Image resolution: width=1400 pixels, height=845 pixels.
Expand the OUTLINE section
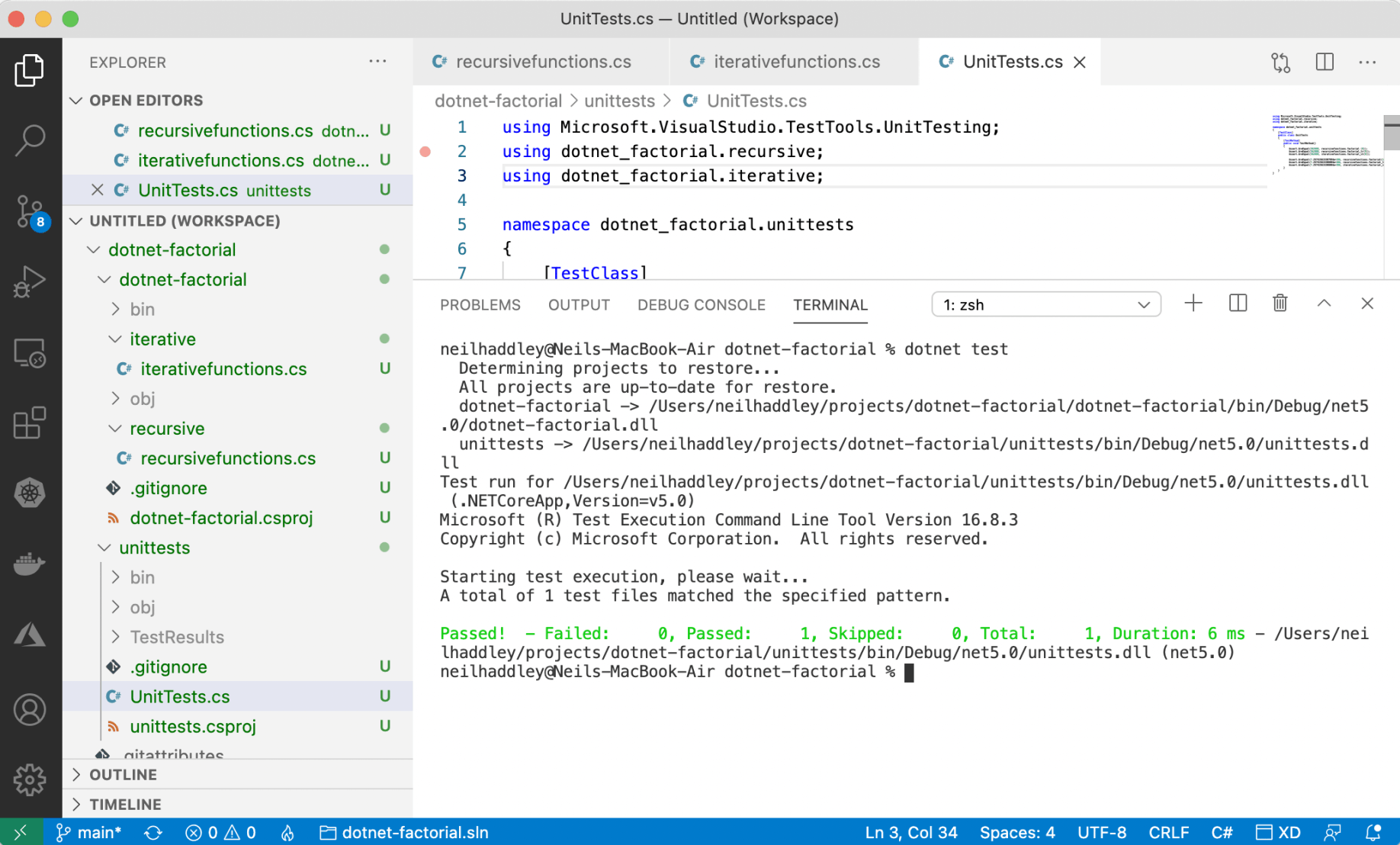(123, 774)
